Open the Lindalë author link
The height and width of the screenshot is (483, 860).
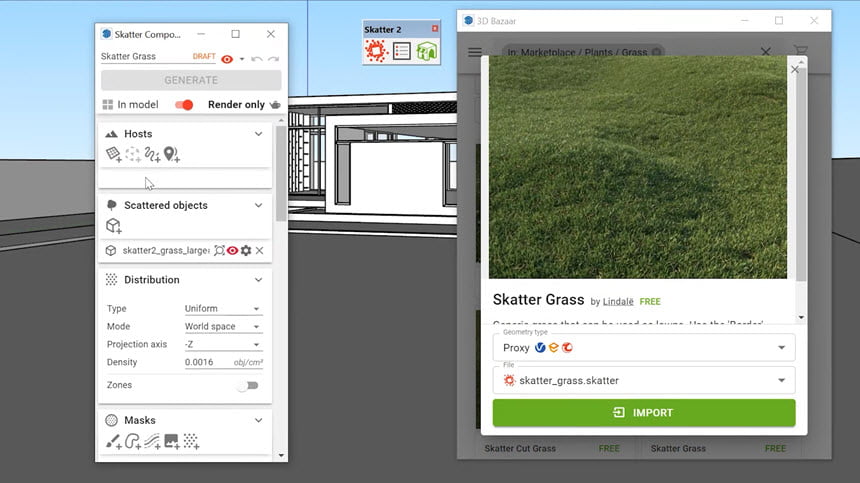point(618,302)
